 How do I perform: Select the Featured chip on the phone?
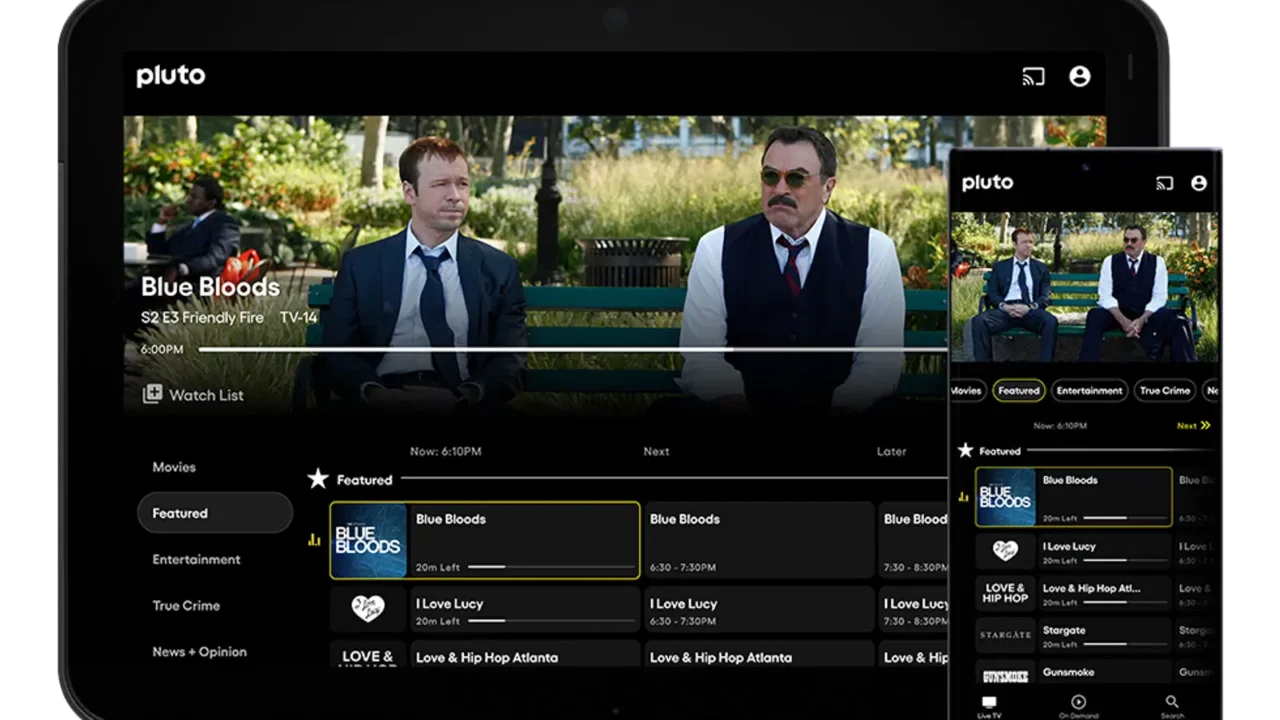[x=1019, y=391]
